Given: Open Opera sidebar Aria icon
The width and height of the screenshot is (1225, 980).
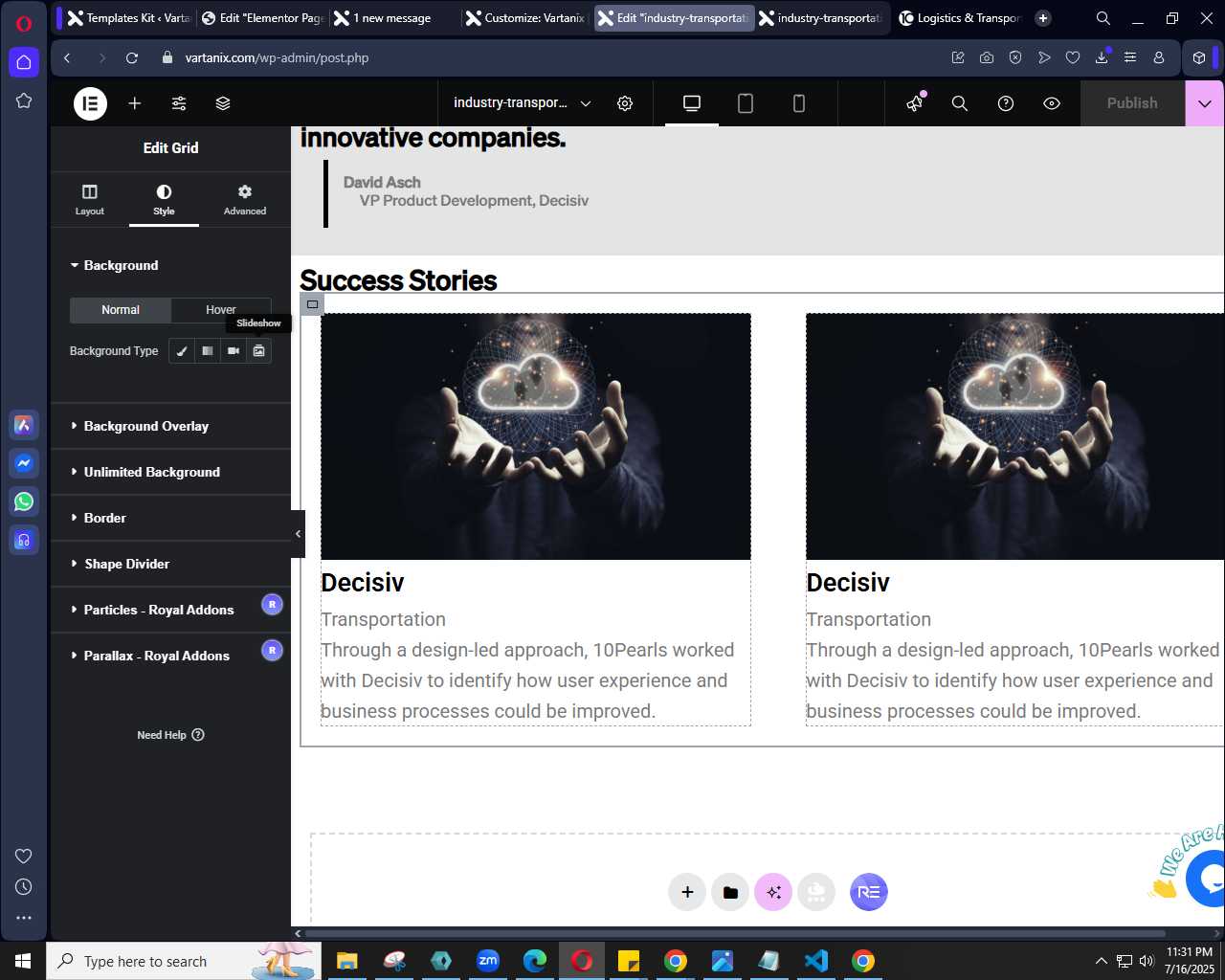Looking at the screenshot, I should coord(24,425).
